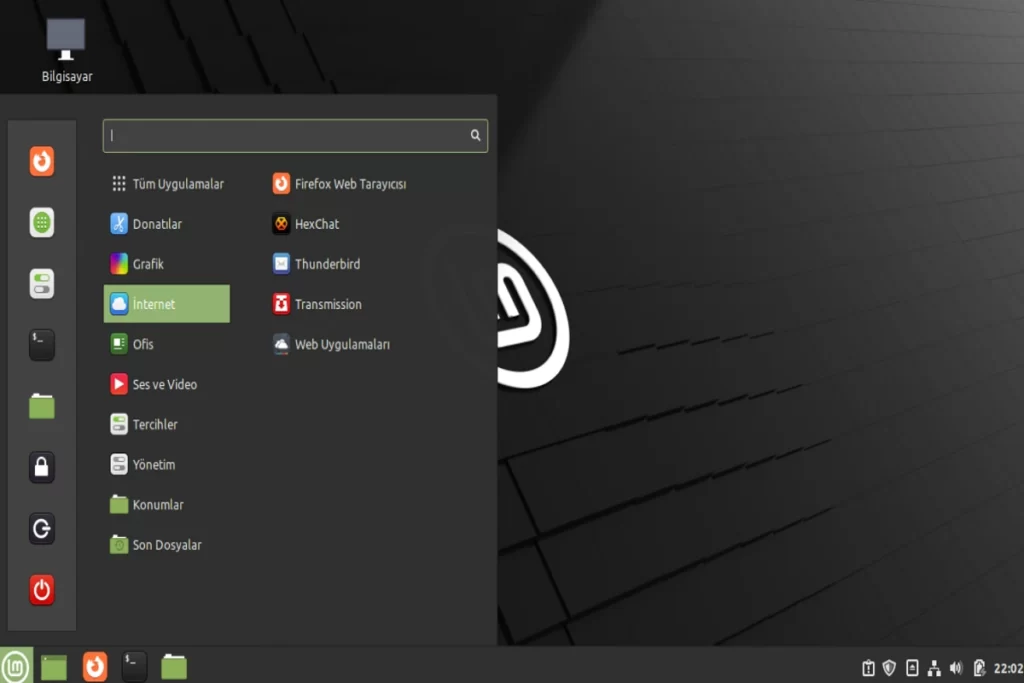Open Firefox from the menu favorites sidebar
This screenshot has width=1024, height=683.
(x=41, y=161)
